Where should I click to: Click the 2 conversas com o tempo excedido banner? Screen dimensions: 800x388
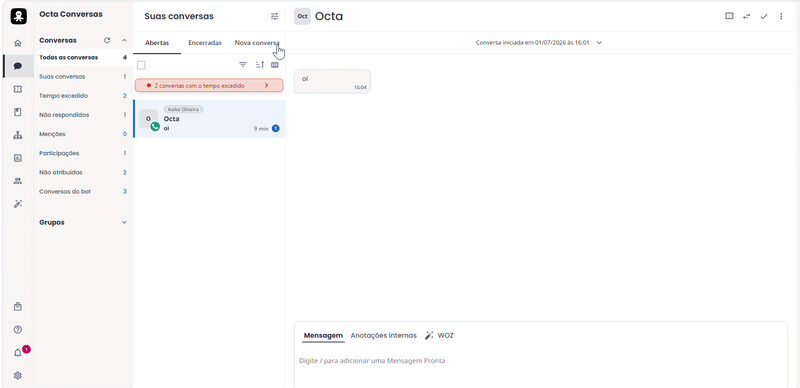[209, 86]
